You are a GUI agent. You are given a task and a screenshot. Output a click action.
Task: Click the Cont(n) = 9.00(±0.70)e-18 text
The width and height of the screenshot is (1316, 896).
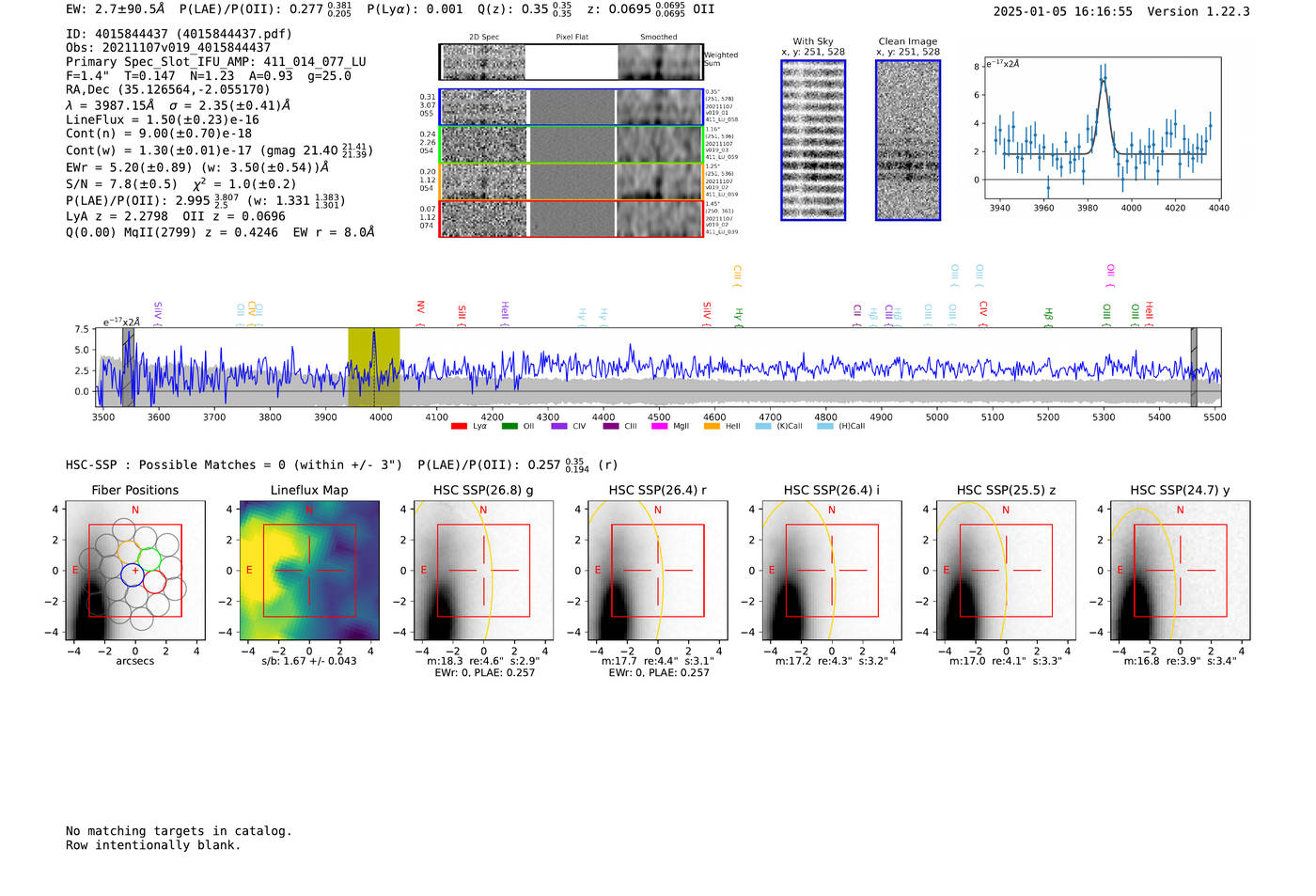pos(159,134)
